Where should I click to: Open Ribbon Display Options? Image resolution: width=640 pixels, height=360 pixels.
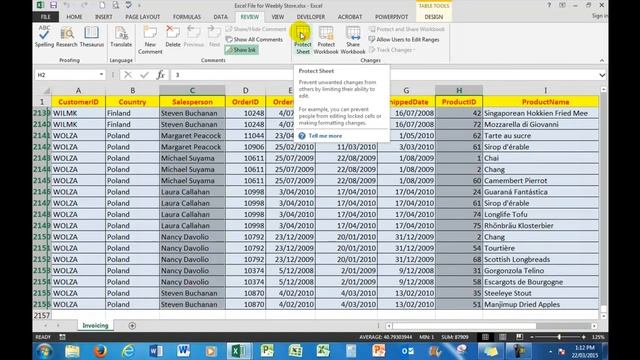[x=562, y=5]
